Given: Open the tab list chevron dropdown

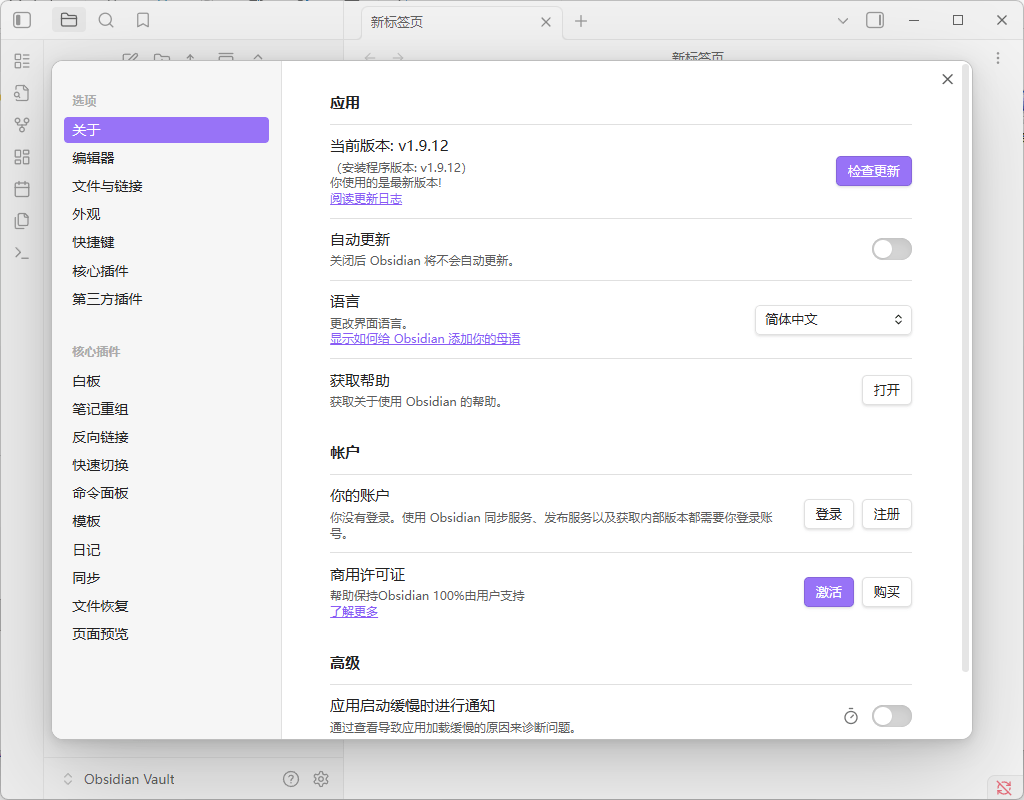Looking at the screenshot, I should point(844,20).
